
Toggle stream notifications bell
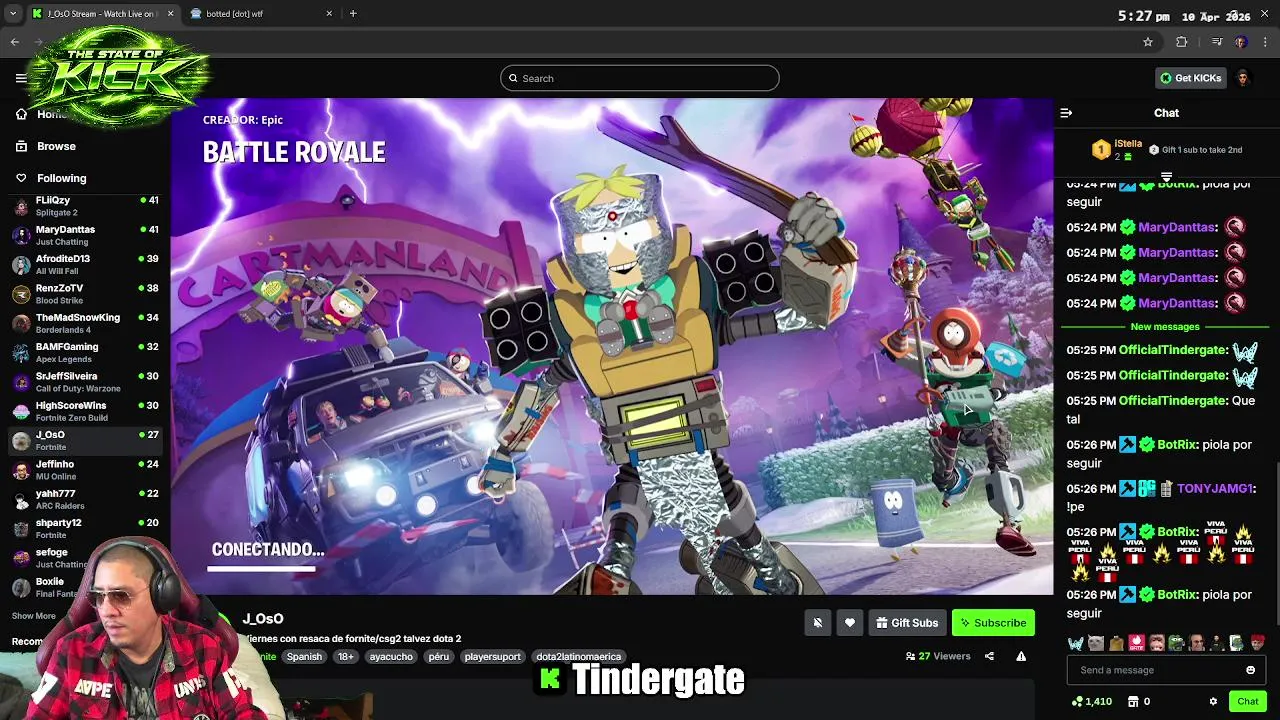(818, 623)
